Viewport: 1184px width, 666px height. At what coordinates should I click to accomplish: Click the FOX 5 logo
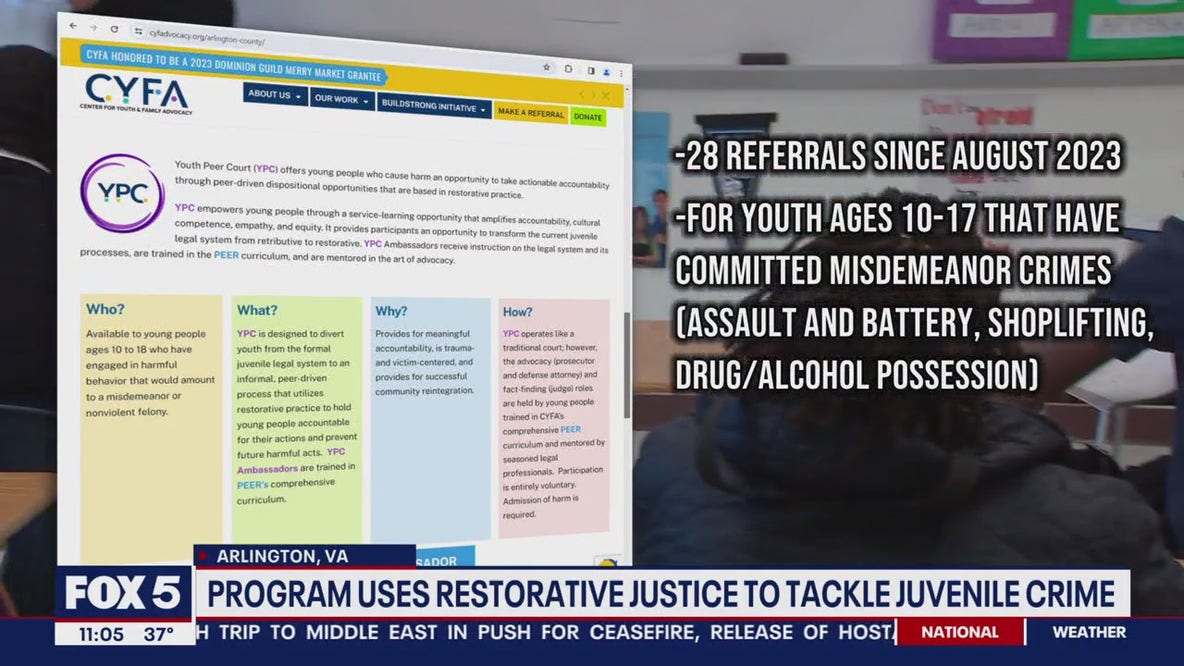pos(123,593)
